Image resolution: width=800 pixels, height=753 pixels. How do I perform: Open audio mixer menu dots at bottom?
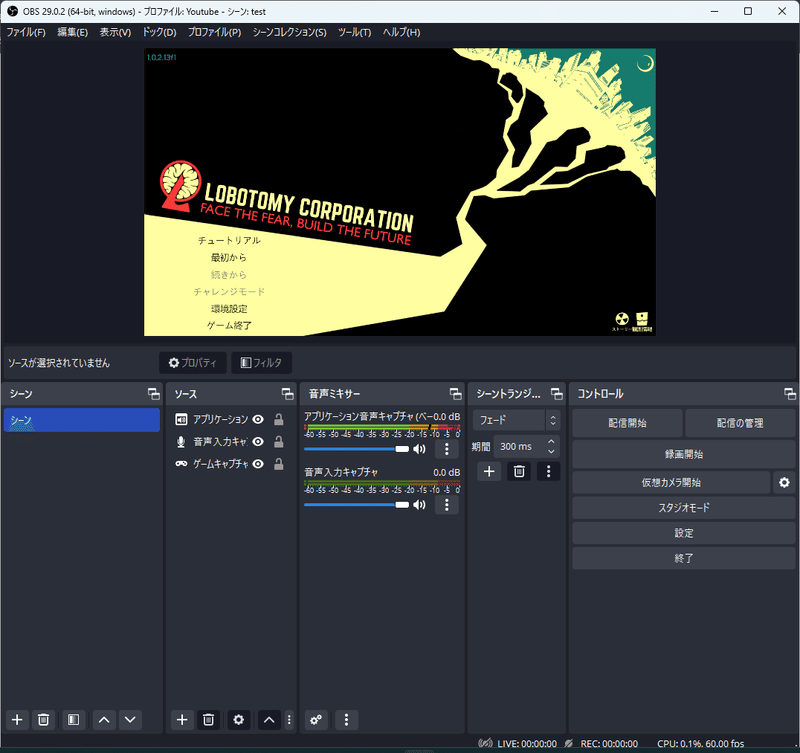click(x=346, y=719)
